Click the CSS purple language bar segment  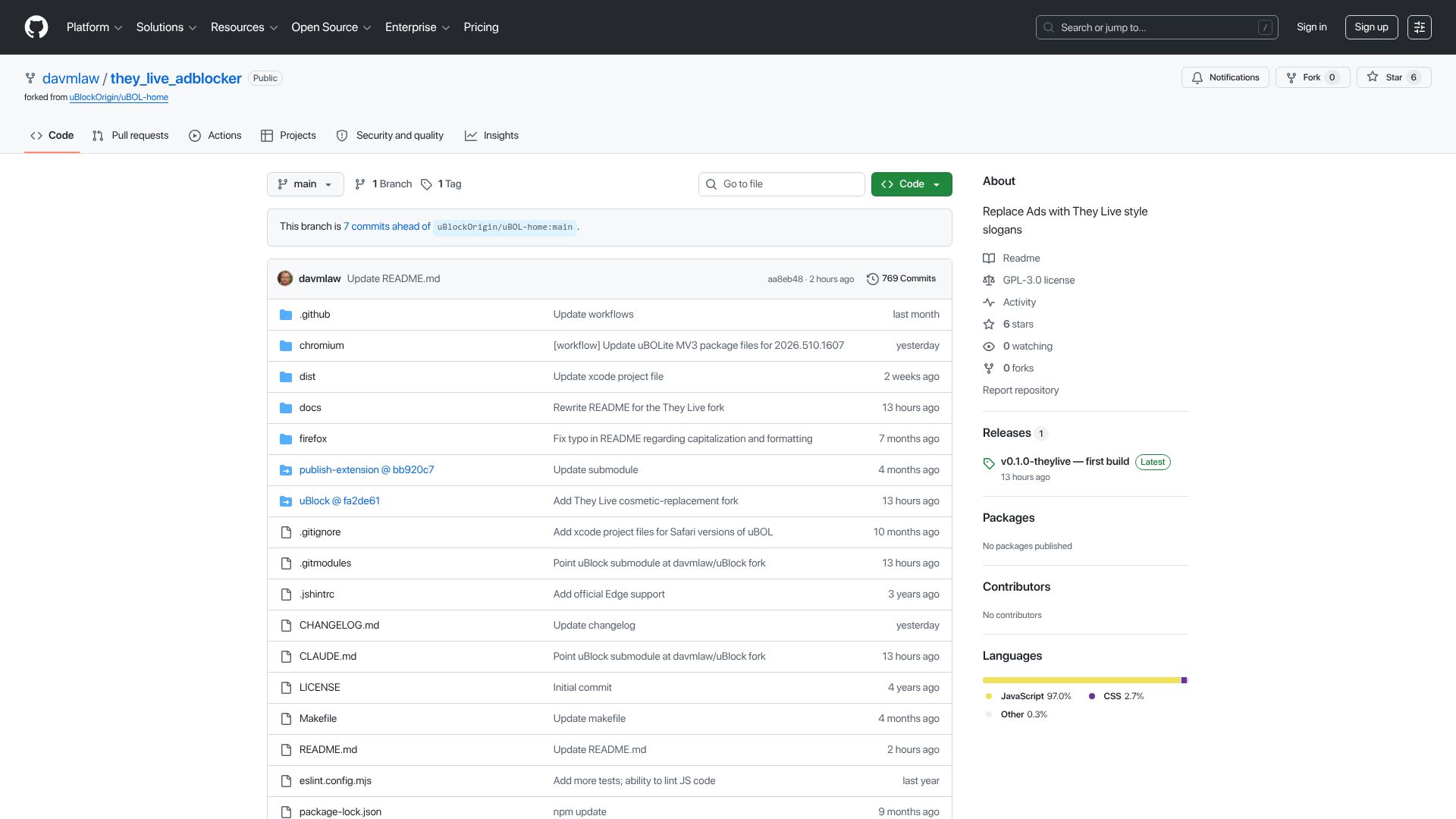[x=1184, y=680]
